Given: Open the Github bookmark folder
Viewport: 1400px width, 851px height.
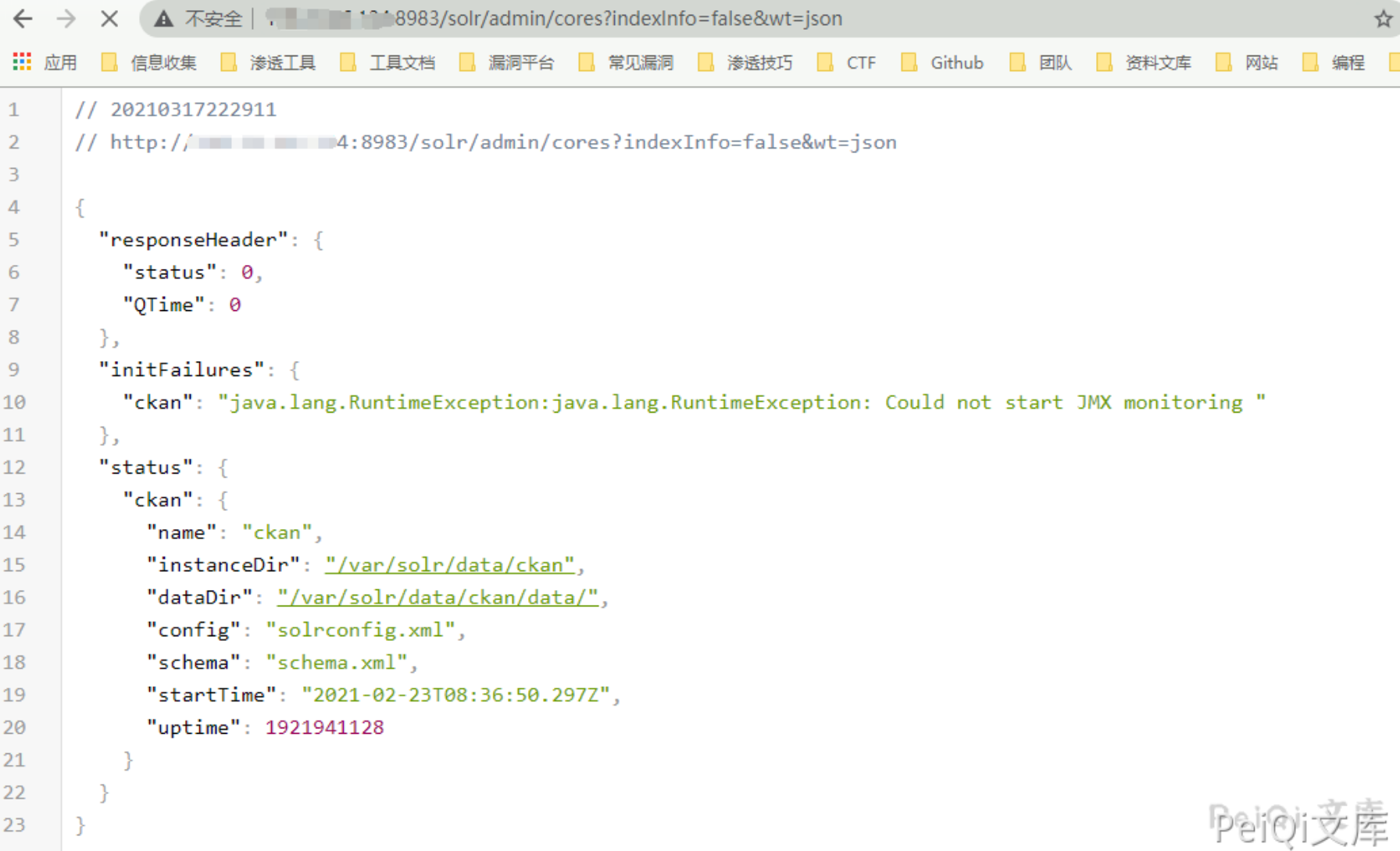Looking at the screenshot, I should [943, 63].
